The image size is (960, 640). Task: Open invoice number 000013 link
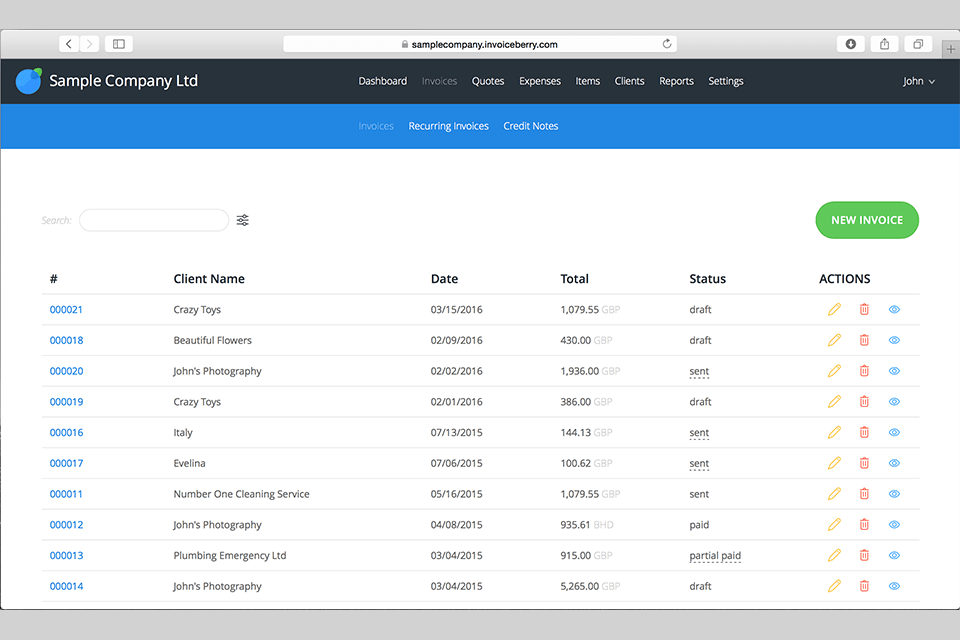tap(66, 555)
